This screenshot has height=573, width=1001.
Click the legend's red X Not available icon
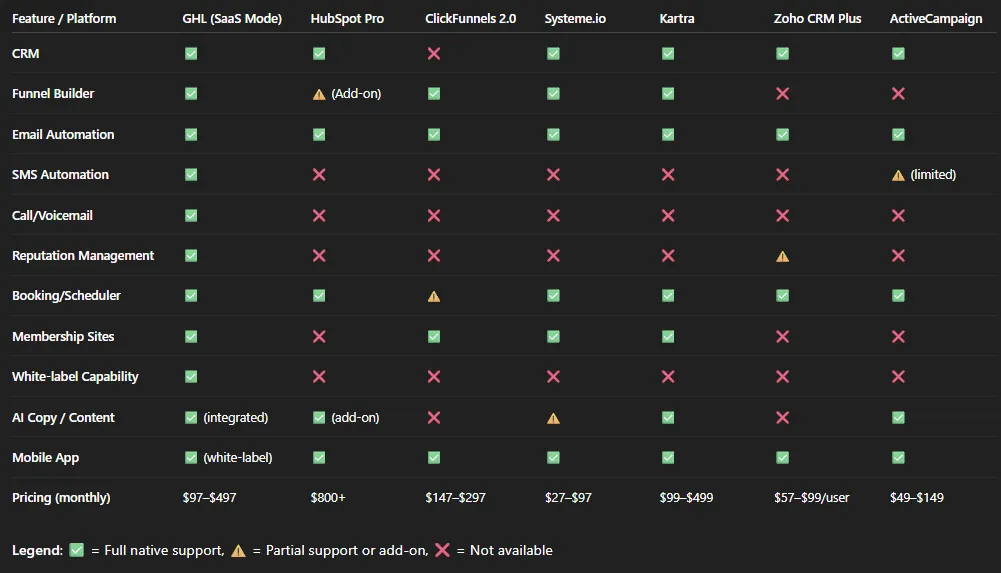[442, 550]
